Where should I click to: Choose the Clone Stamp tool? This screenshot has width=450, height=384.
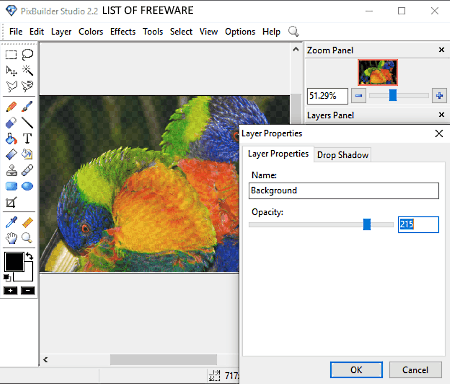coord(11,170)
